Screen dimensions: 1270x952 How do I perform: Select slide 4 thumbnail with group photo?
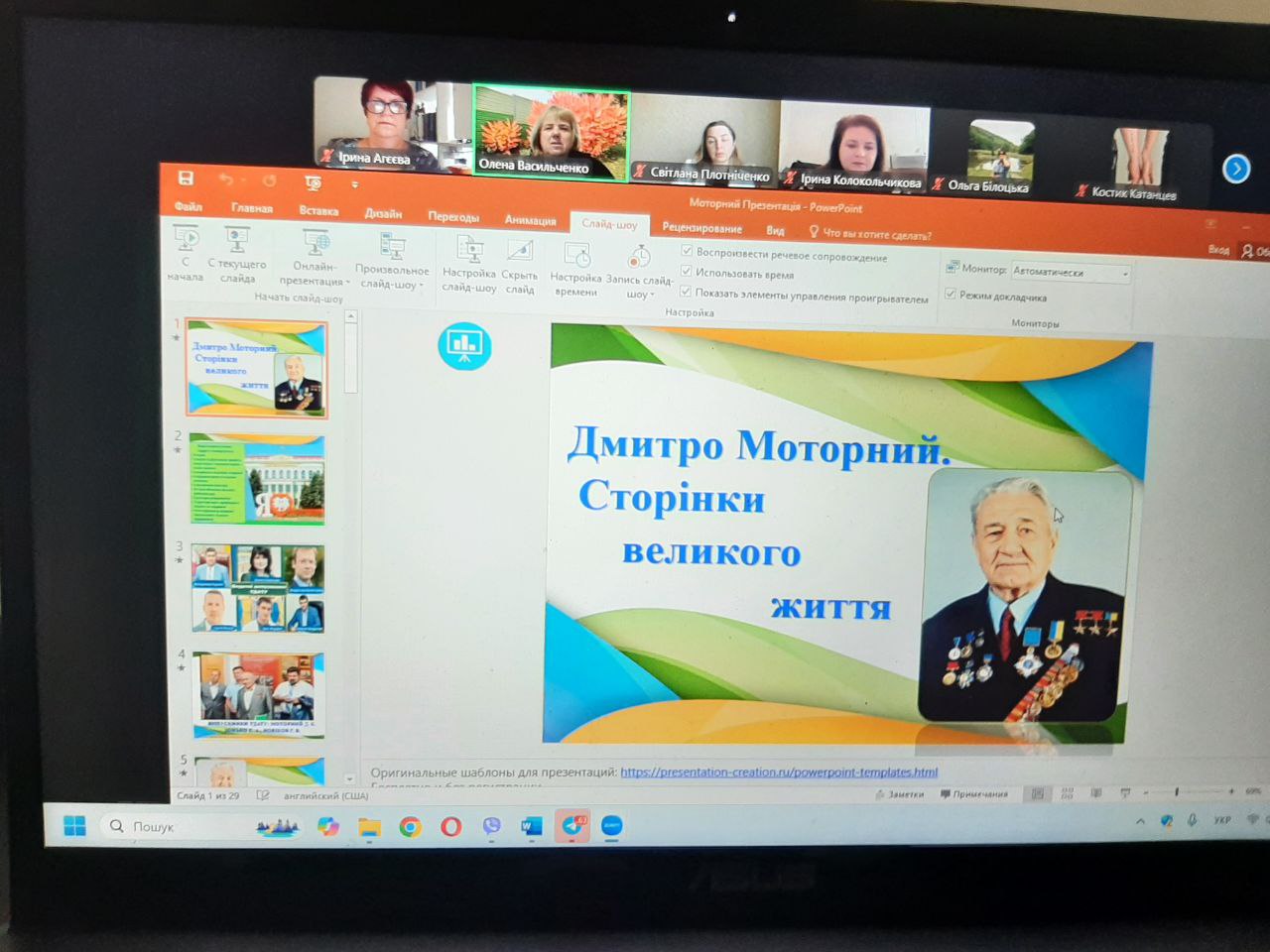tap(259, 695)
